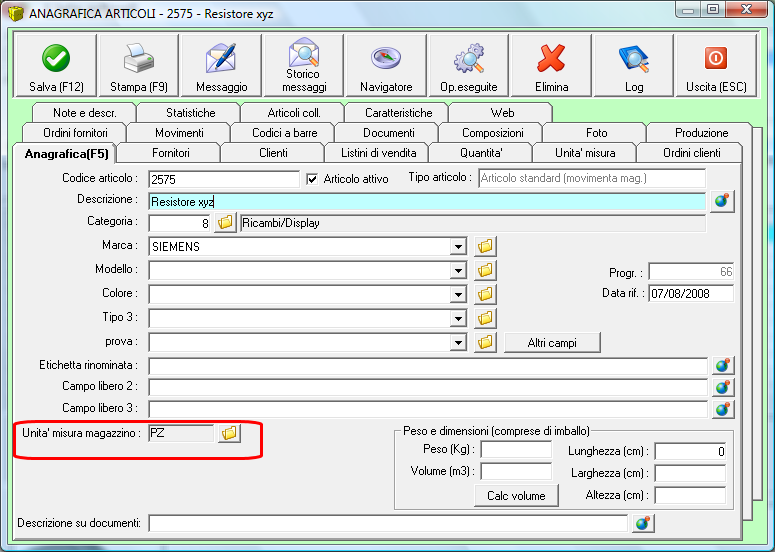The width and height of the screenshot is (775, 552).
Task: Click globe icon next to Descrizione field
Action: (x=722, y=201)
